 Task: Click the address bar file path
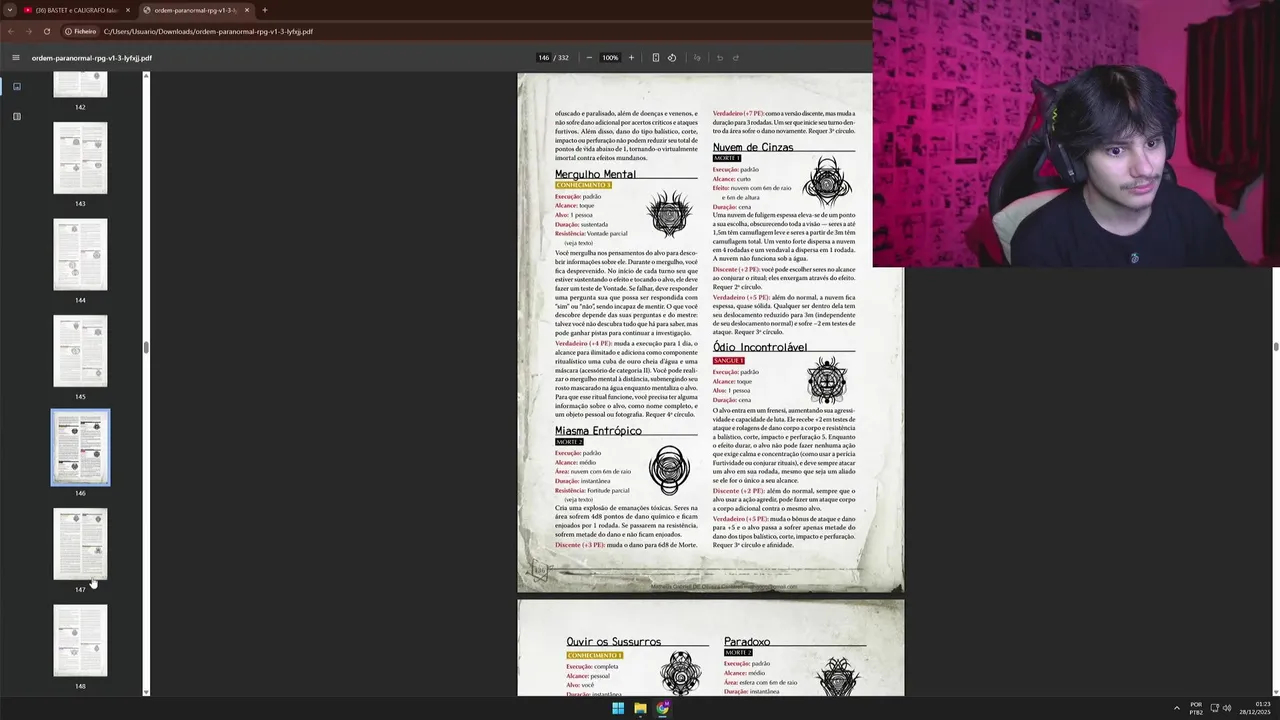pyautogui.click(x=208, y=32)
